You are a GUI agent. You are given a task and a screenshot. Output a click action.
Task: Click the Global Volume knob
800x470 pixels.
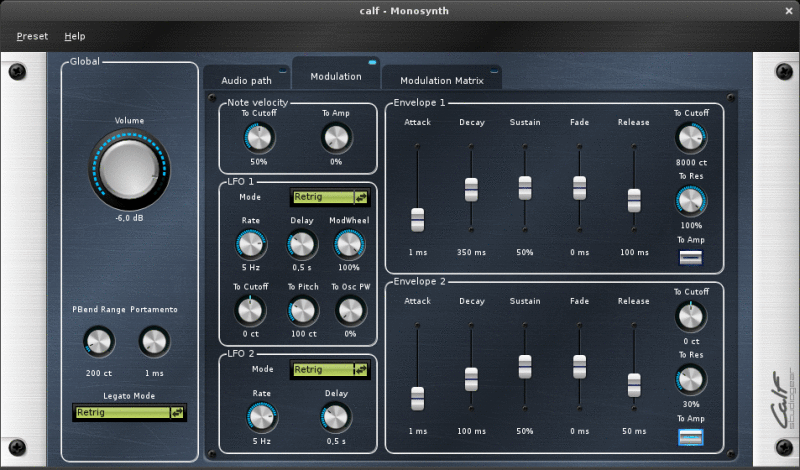click(x=129, y=169)
